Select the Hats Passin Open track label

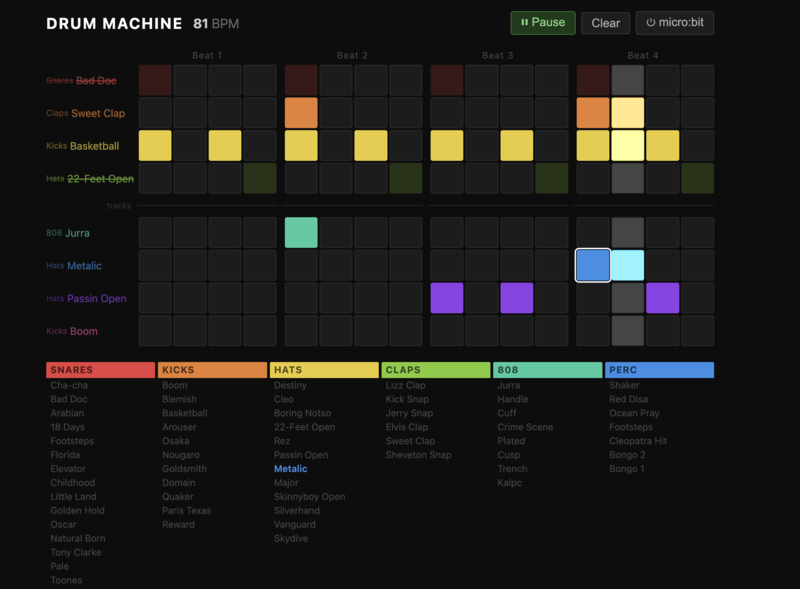(86, 299)
